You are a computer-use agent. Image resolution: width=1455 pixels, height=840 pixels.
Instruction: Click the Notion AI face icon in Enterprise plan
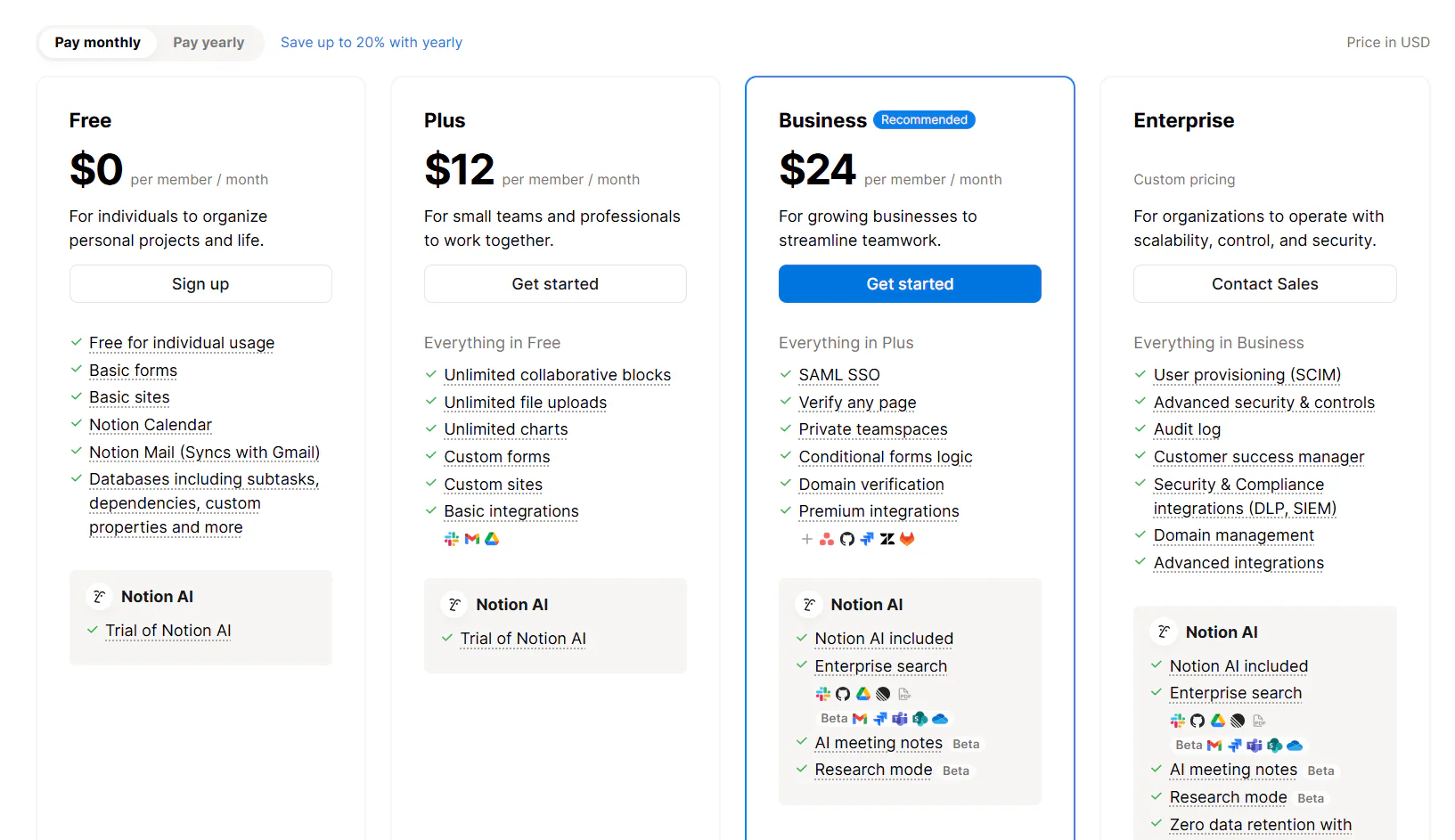click(1164, 632)
